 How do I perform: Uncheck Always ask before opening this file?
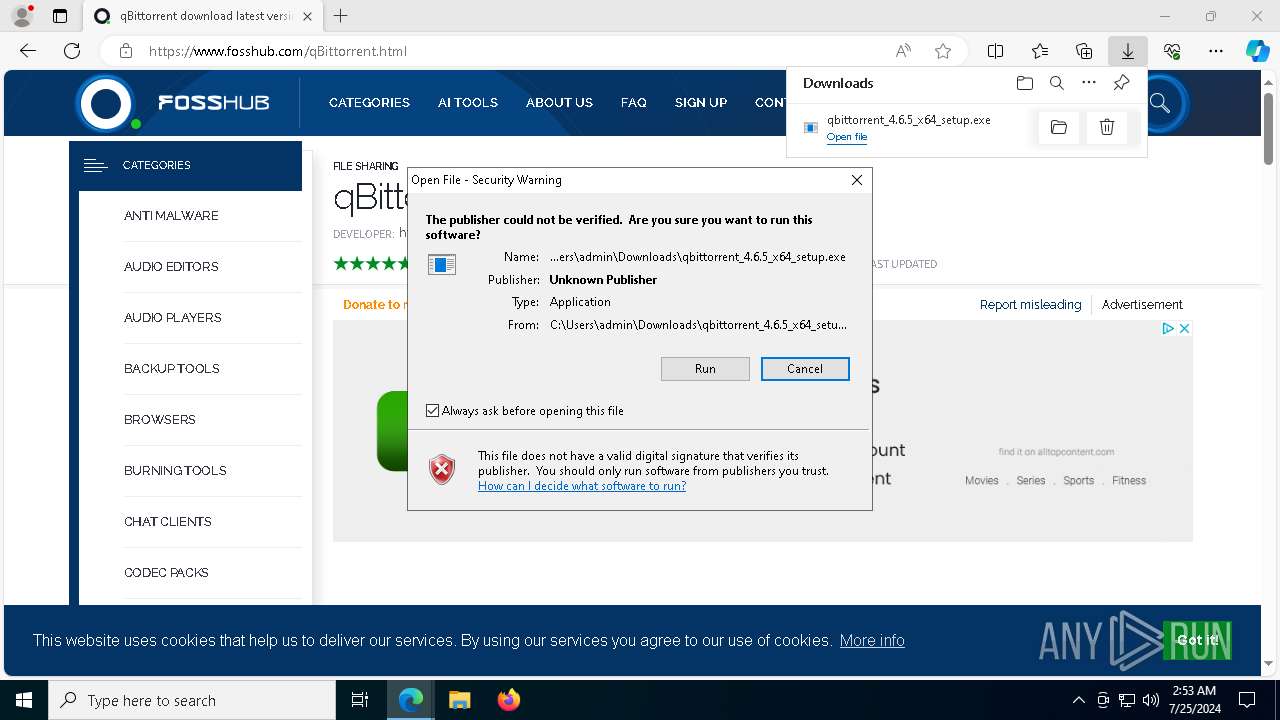coord(432,411)
